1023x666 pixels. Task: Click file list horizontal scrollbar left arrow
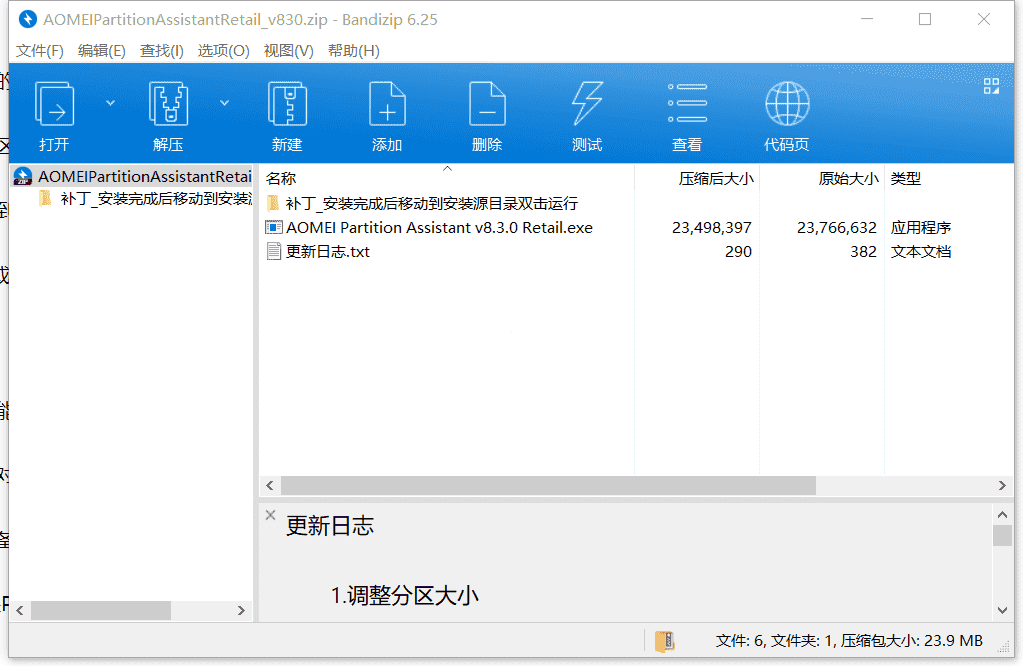(270, 485)
